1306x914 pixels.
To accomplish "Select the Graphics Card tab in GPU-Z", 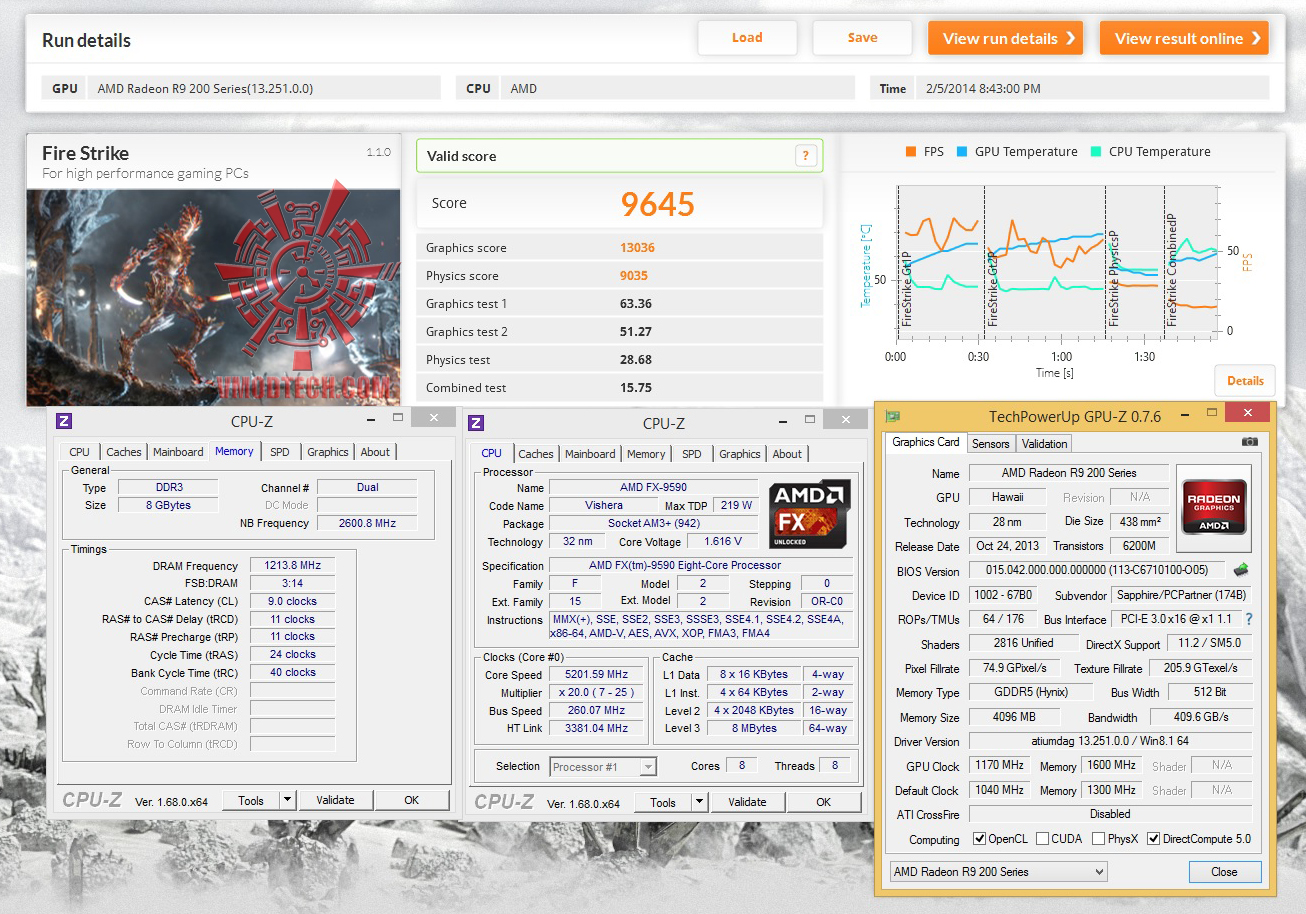I will coord(926,442).
